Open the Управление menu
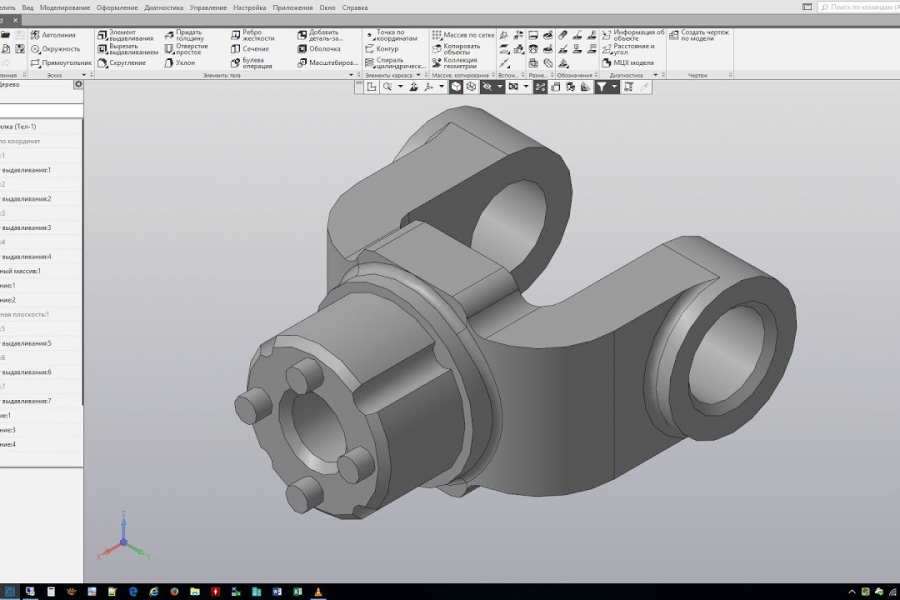This screenshot has width=900, height=600. tap(208, 7)
